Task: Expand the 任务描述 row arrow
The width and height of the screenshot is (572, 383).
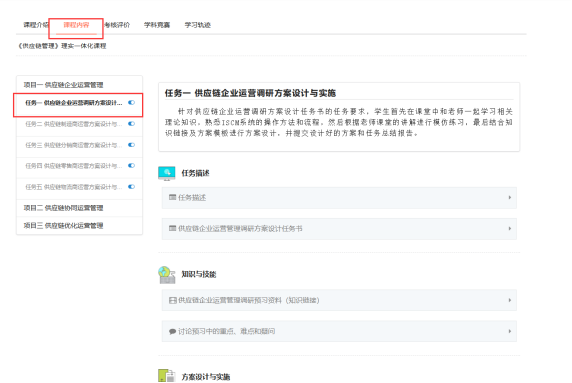Action: (x=510, y=197)
